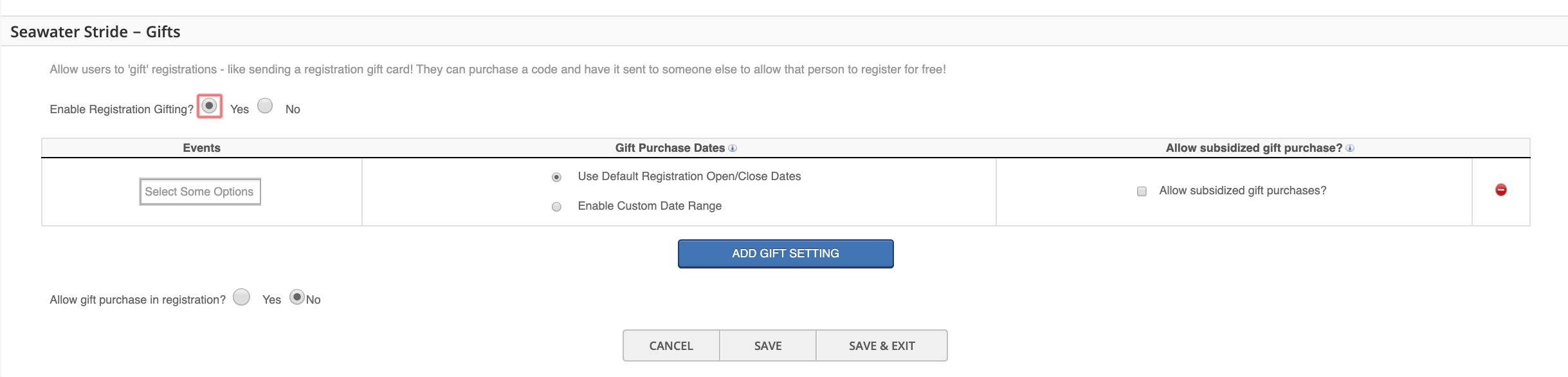Click the ADD GIFT SETTING button

pyautogui.click(x=785, y=253)
